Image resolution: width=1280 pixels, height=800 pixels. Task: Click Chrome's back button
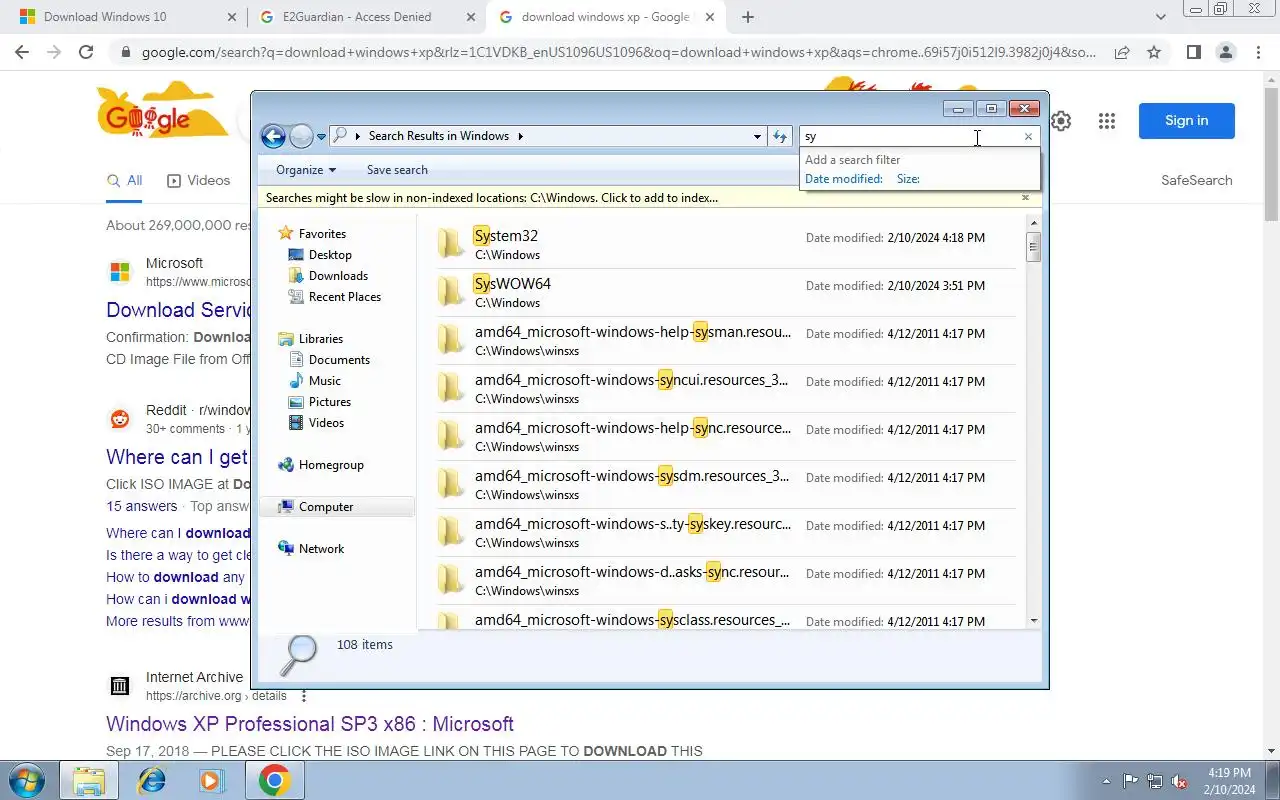point(22,52)
